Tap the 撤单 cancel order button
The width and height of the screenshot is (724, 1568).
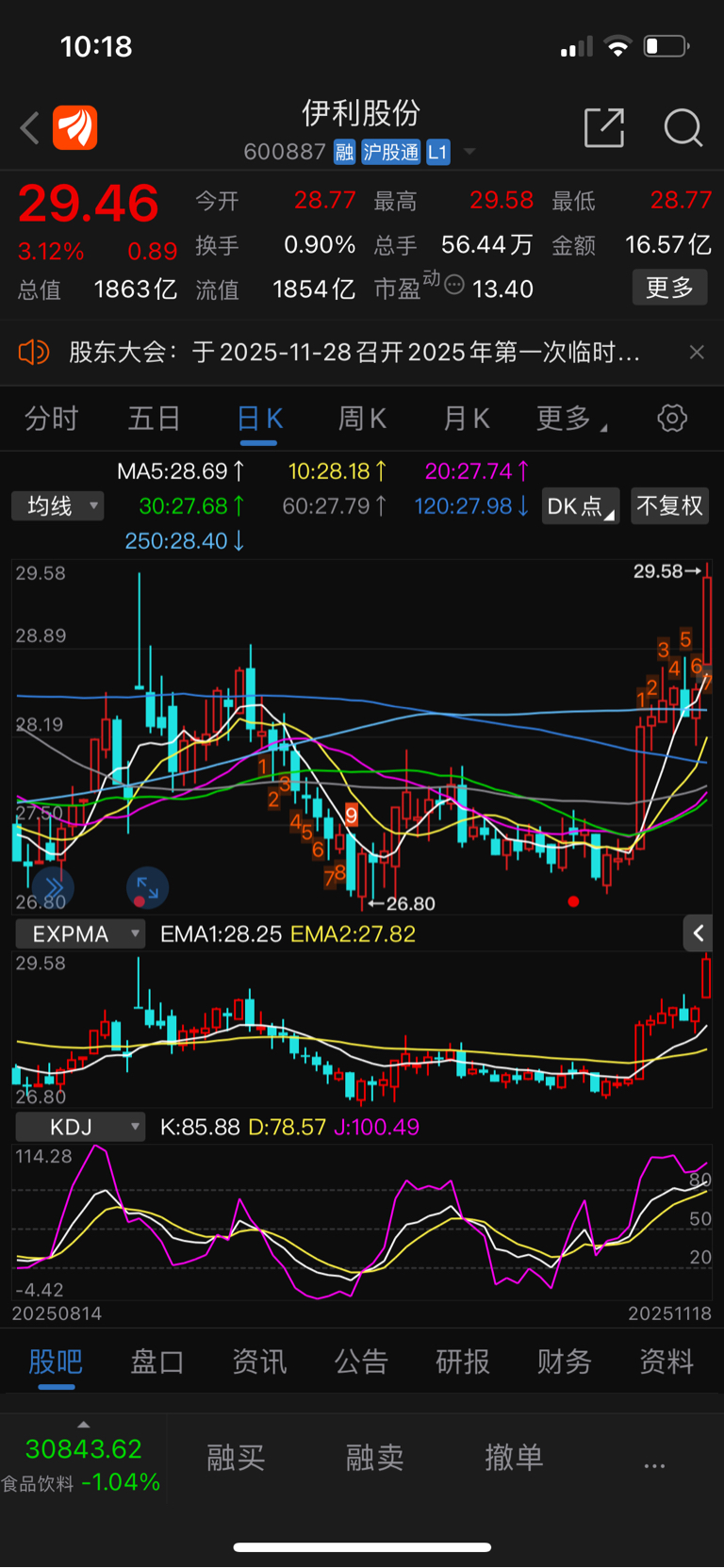pos(514,1458)
